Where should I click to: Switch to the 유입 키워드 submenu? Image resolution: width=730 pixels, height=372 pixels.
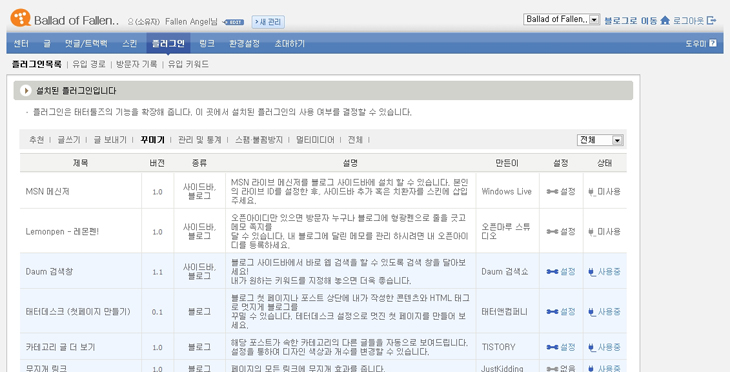(188, 64)
